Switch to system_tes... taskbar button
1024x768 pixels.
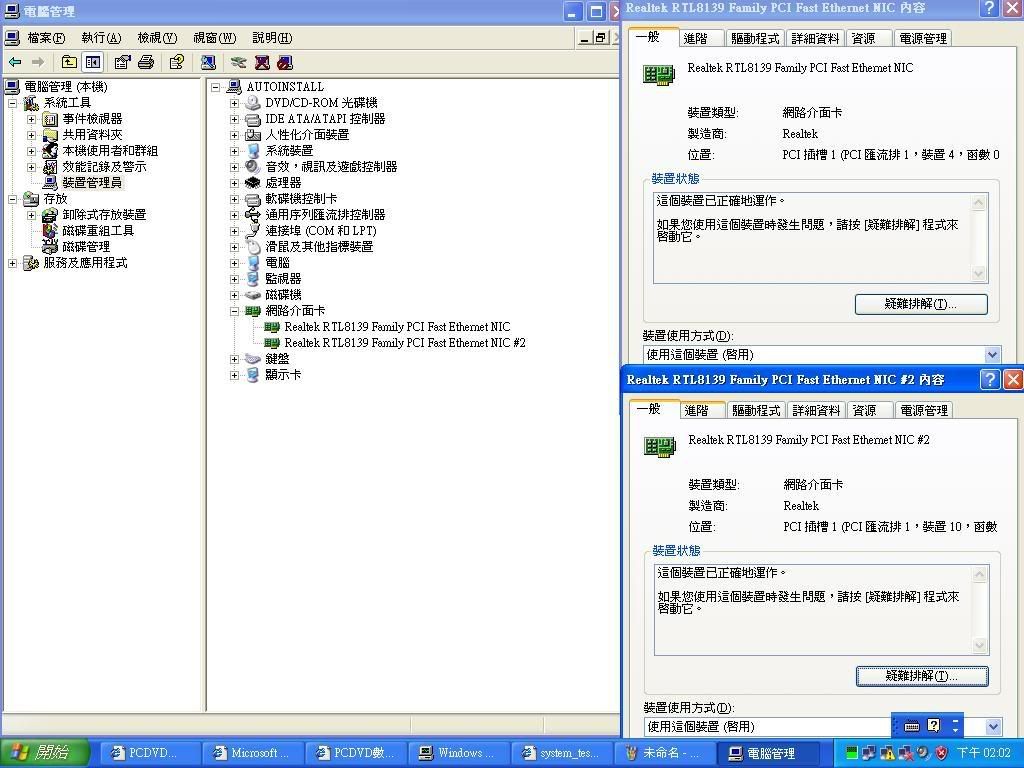pyautogui.click(x=561, y=753)
